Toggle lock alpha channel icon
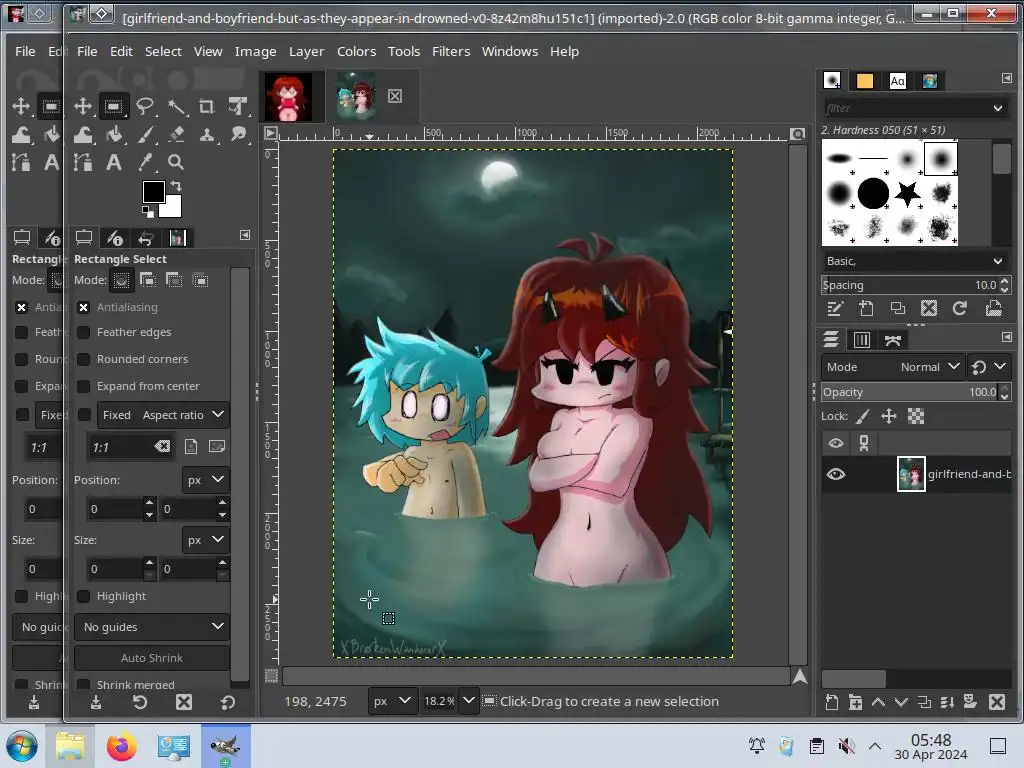 point(916,416)
